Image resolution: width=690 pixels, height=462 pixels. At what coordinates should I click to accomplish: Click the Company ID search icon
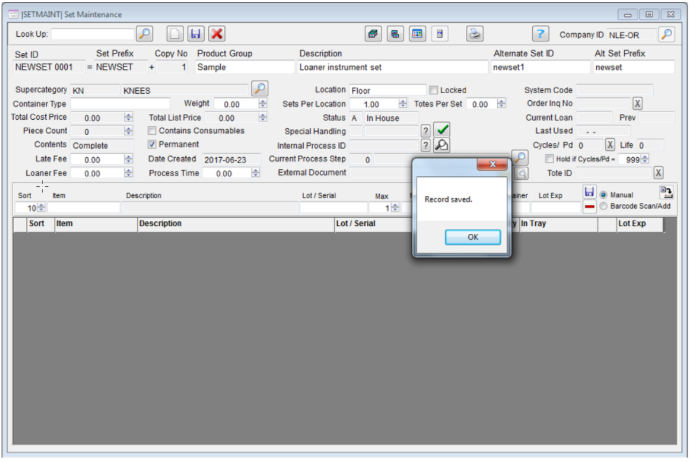pyautogui.click(x=666, y=34)
